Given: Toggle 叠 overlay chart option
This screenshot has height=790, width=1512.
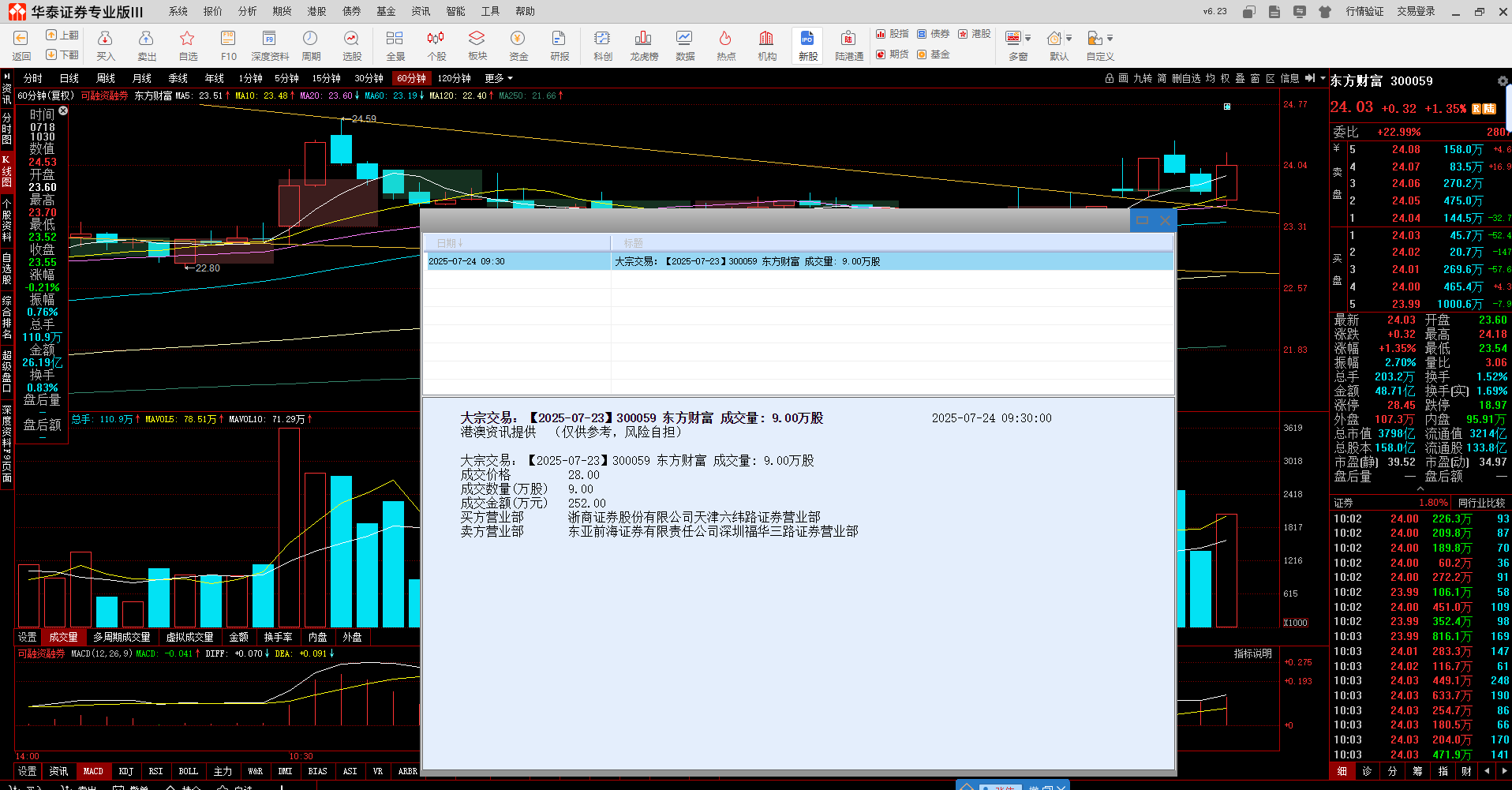Looking at the screenshot, I should [1240, 78].
